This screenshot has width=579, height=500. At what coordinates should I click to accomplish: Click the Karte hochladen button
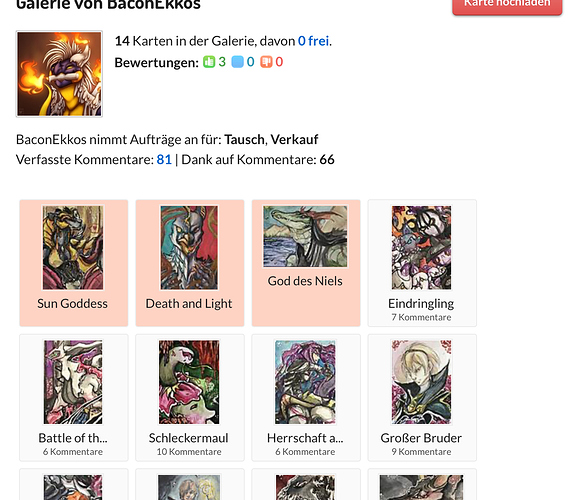tap(507, 4)
